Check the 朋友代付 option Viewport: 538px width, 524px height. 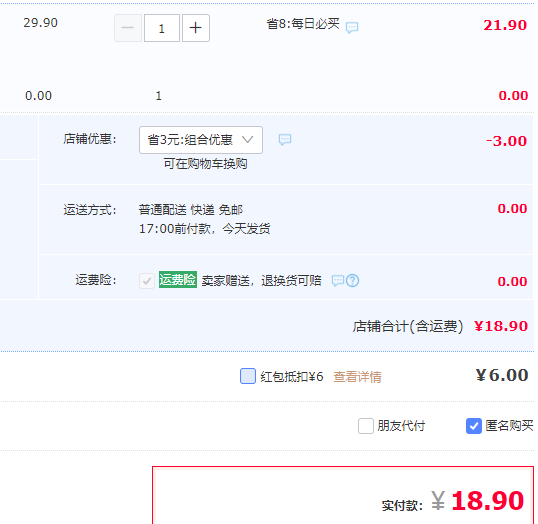pyautogui.click(x=366, y=426)
